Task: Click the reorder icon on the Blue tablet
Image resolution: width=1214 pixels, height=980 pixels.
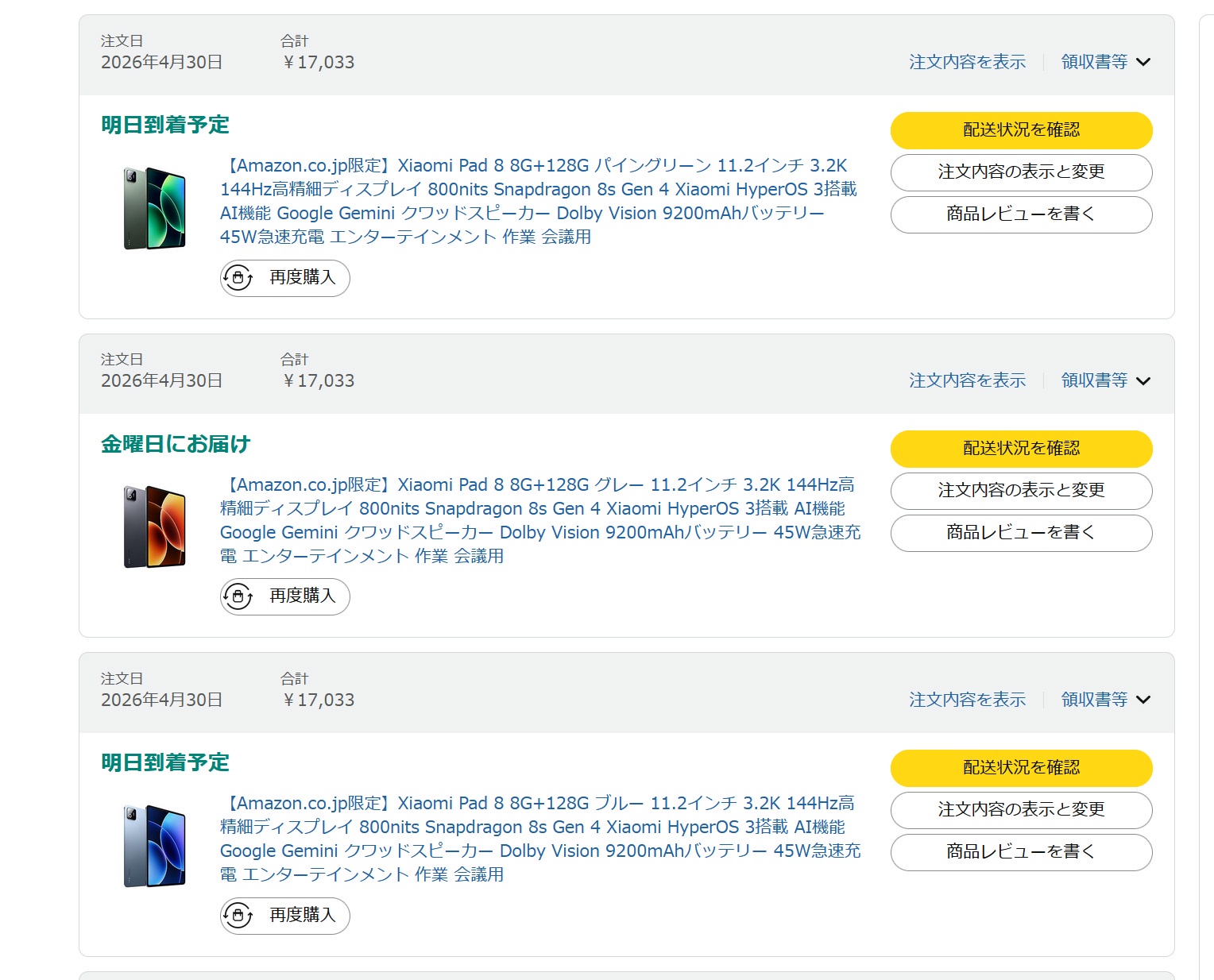Action: point(238,916)
